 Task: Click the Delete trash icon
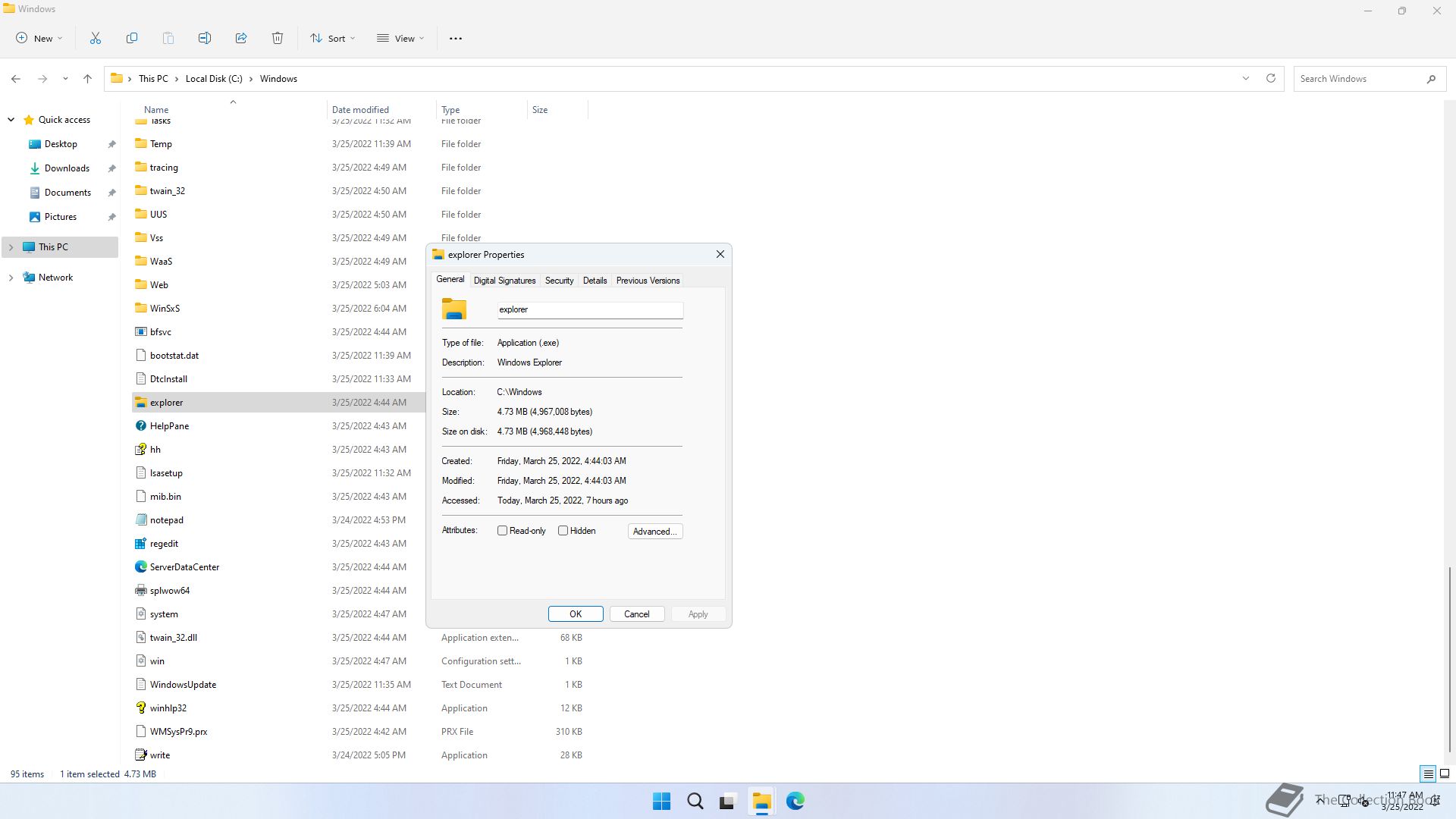[x=278, y=38]
